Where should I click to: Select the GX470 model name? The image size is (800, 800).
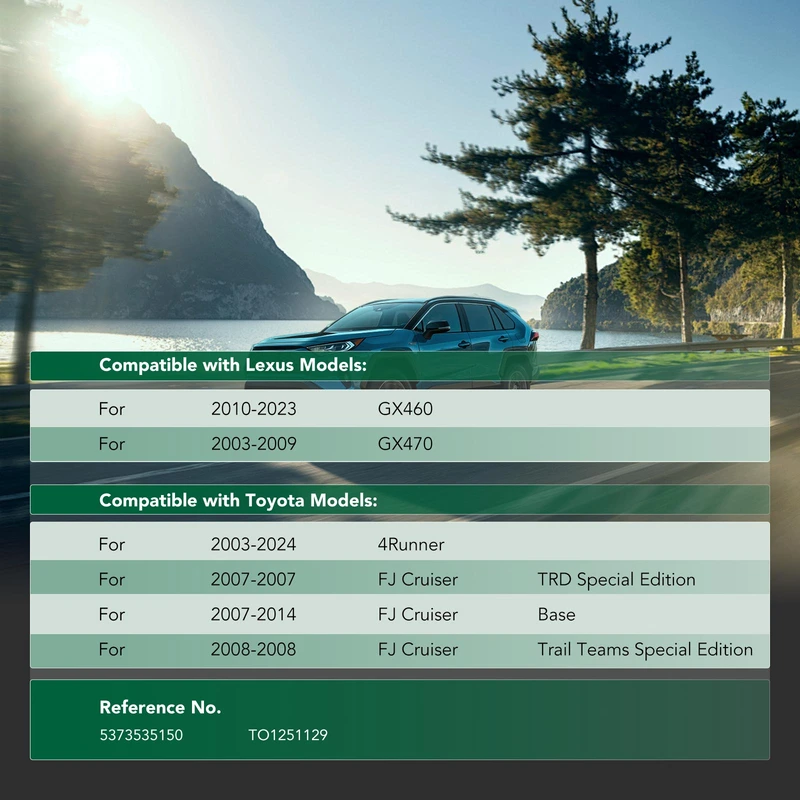coord(405,444)
